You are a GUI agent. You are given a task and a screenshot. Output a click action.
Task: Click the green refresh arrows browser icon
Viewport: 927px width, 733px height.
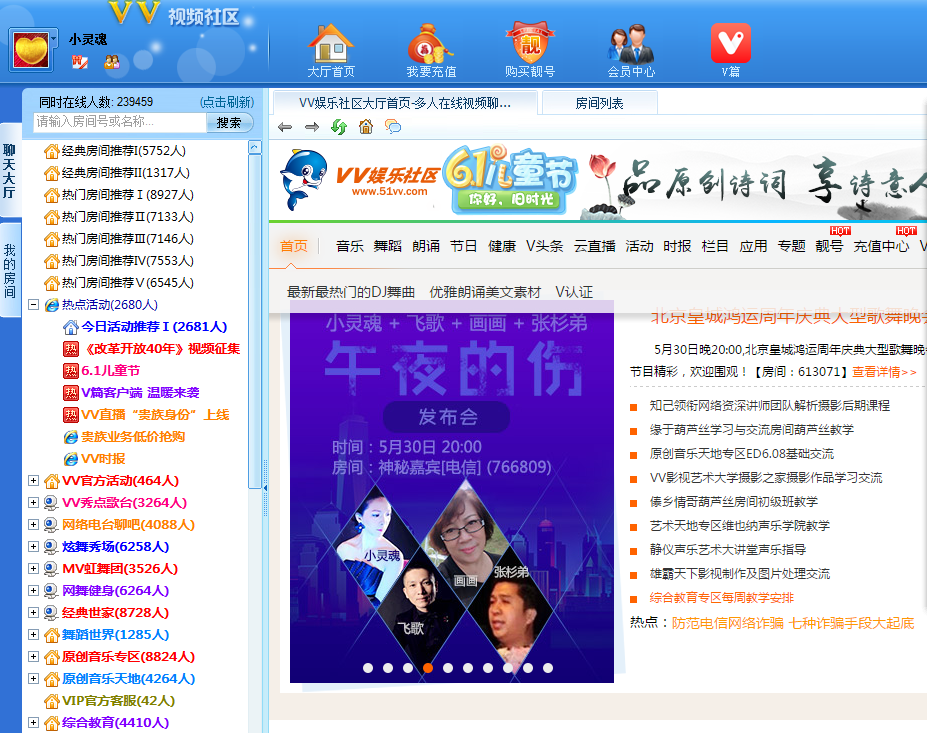[x=339, y=127]
